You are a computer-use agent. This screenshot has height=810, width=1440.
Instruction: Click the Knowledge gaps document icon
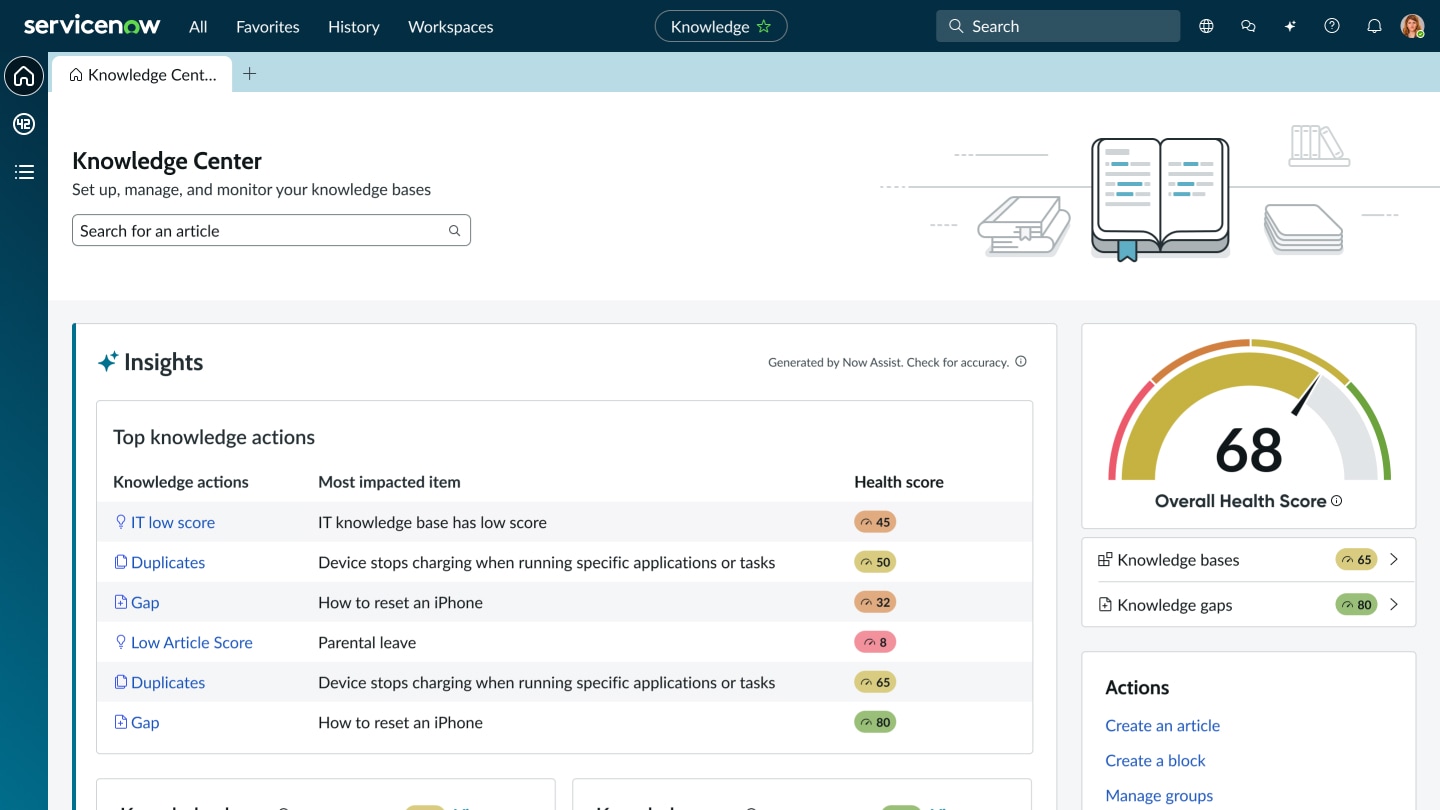pyautogui.click(x=1105, y=604)
